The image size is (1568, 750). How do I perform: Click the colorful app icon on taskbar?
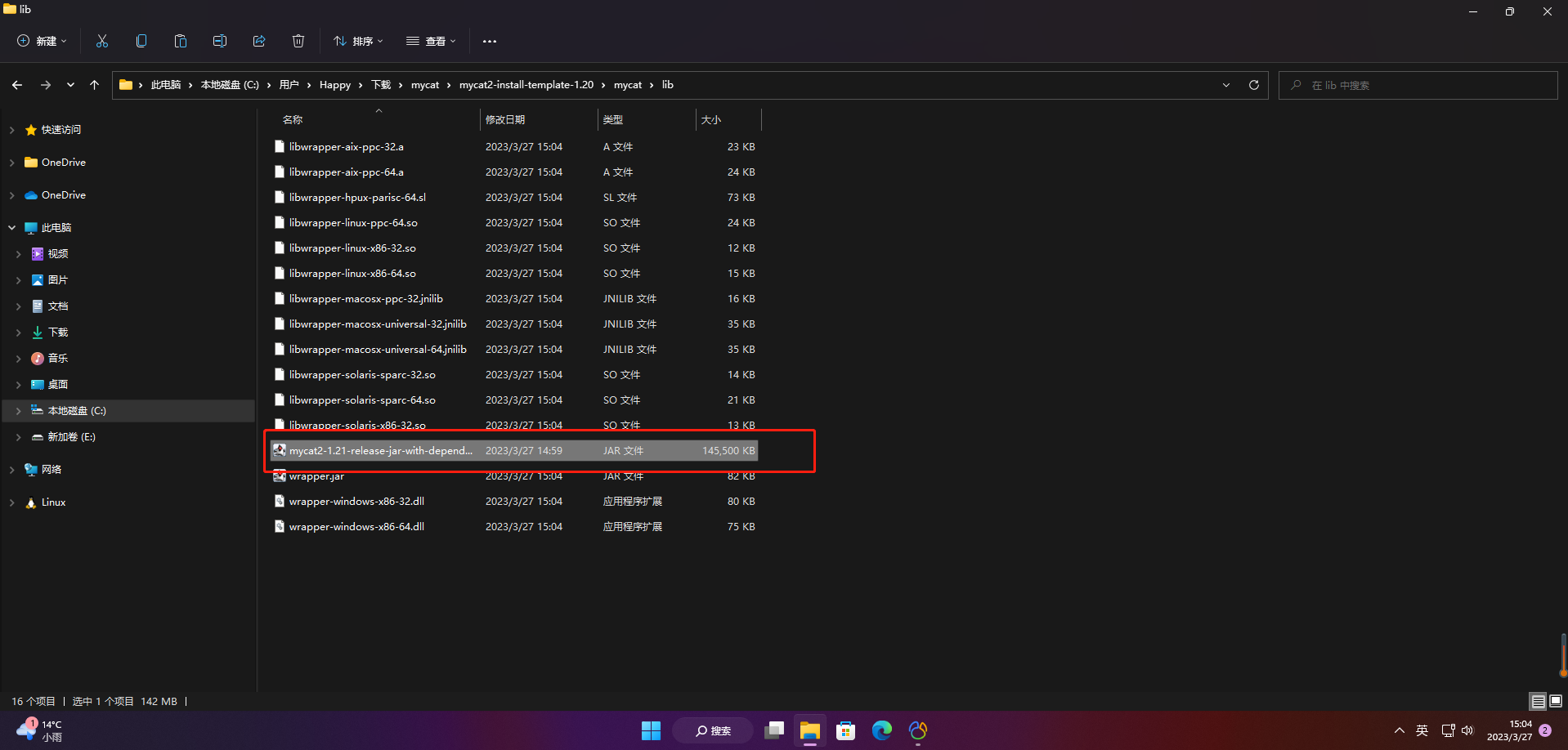pos(918,730)
